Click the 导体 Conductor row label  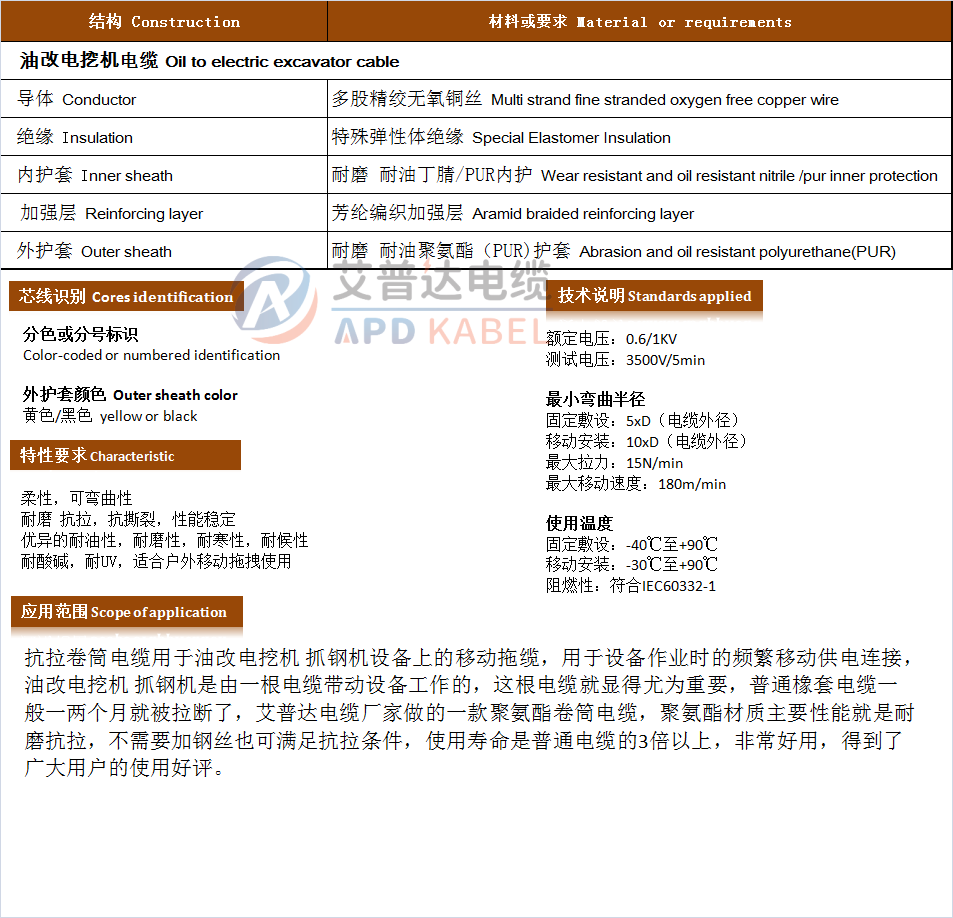[77, 99]
